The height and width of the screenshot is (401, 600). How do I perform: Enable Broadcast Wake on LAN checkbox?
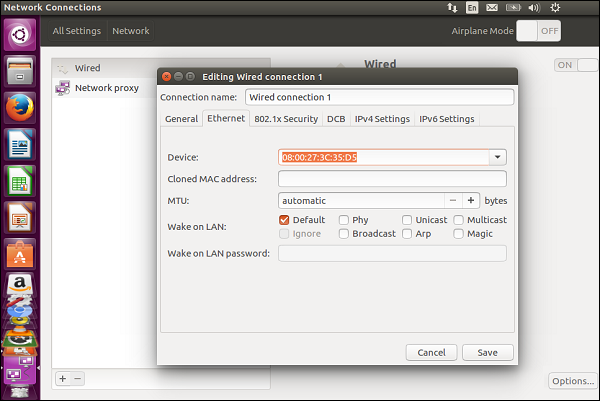tap(344, 234)
